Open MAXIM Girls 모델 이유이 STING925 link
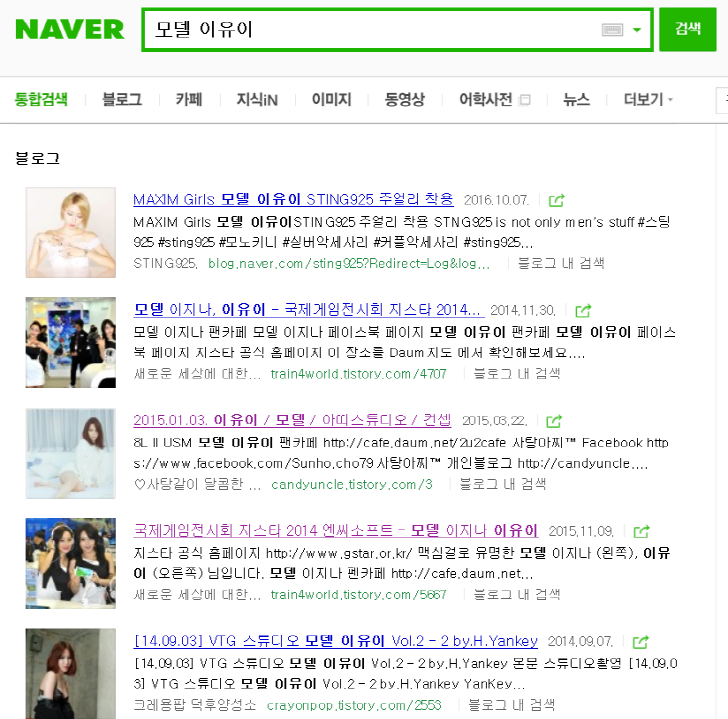Image resolution: width=728 pixels, height=719 pixels. (x=293, y=200)
